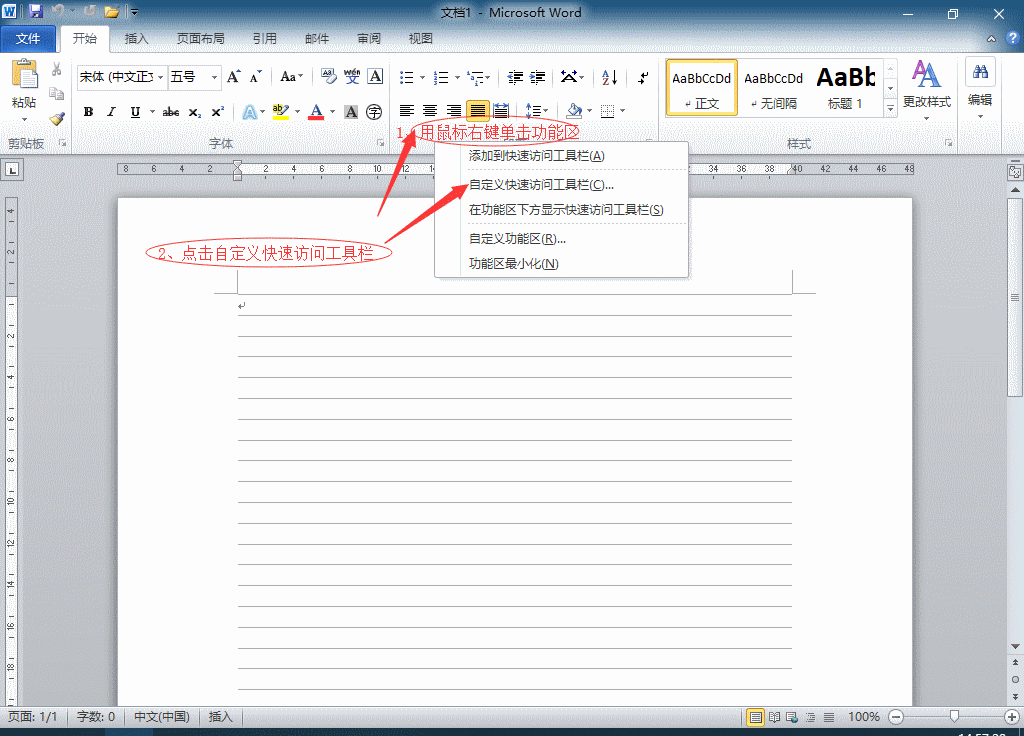Viewport: 1024px width, 736px height.
Task: Expand the Styles gallery More arrow
Action: pyautogui.click(x=890, y=108)
